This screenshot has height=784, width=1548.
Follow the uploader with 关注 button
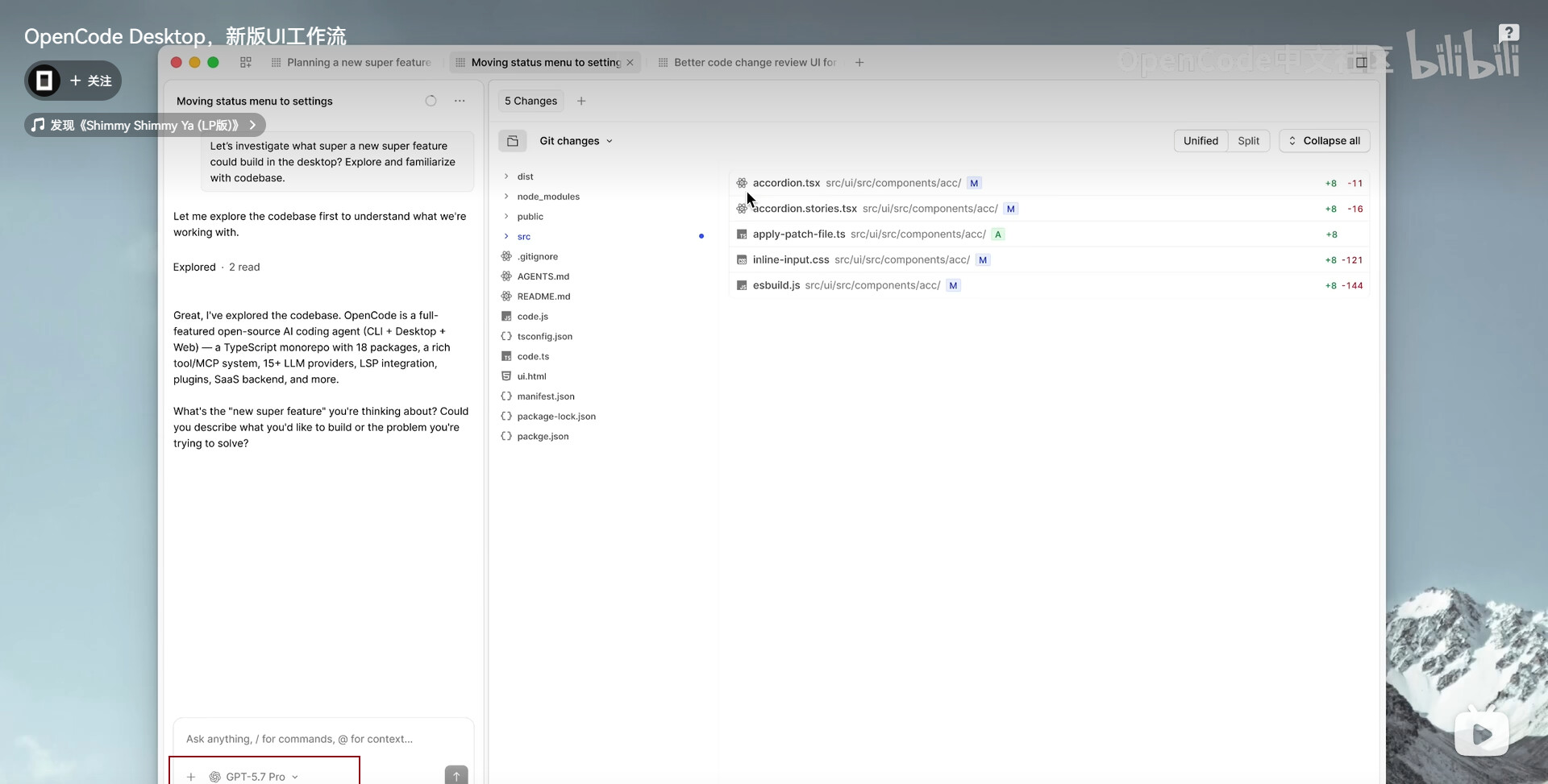90,81
